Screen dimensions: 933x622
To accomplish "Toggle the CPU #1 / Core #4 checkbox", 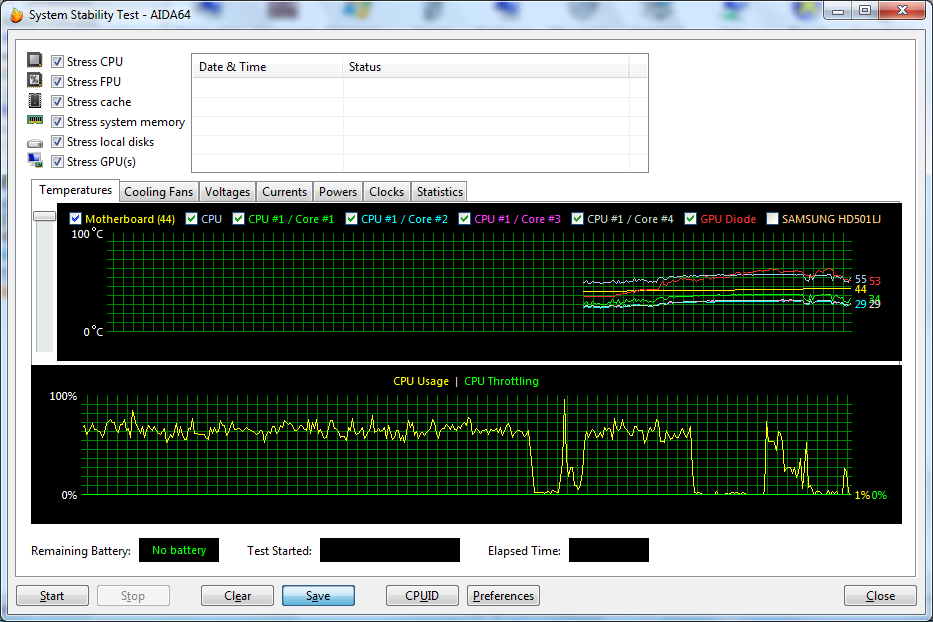I will click(577, 218).
